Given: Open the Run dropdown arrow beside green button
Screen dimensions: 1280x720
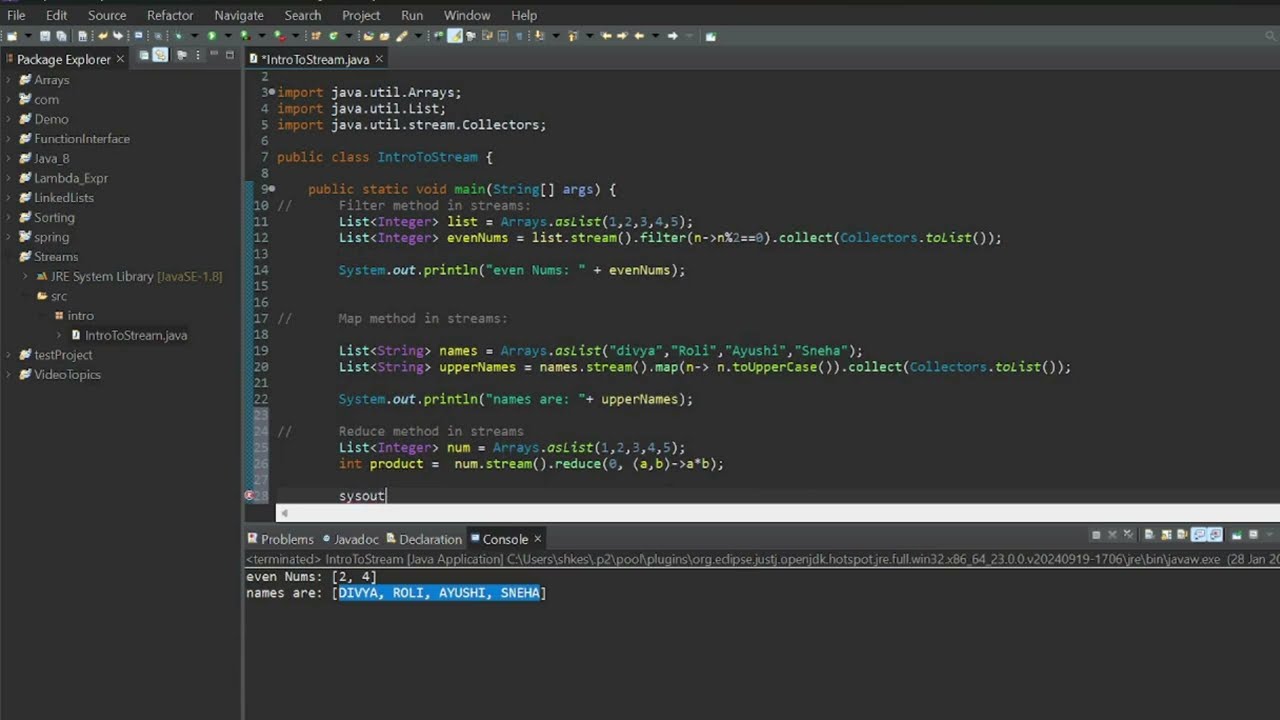Looking at the screenshot, I should click(x=228, y=36).
